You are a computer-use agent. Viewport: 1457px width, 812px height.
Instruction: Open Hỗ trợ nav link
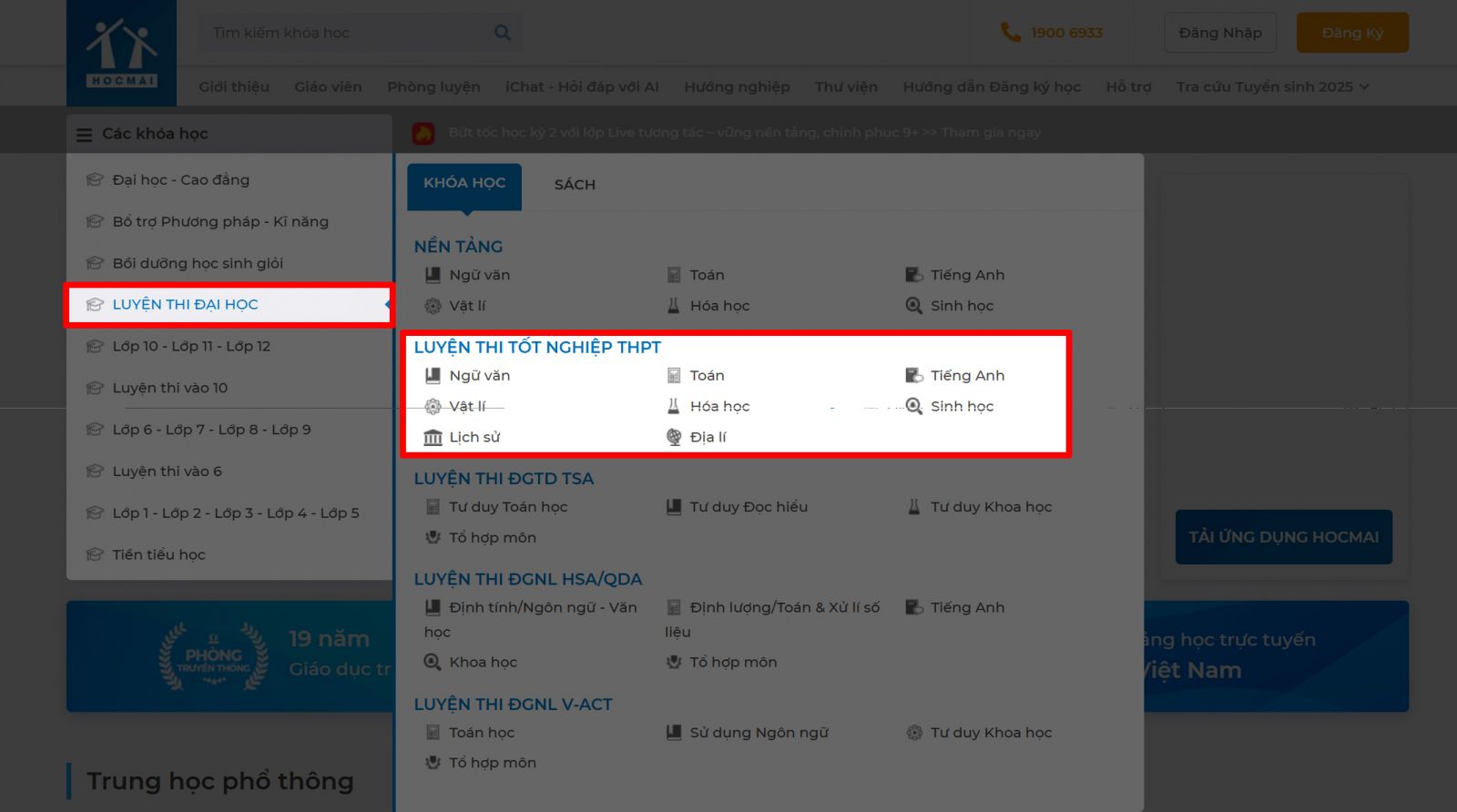1128,86
